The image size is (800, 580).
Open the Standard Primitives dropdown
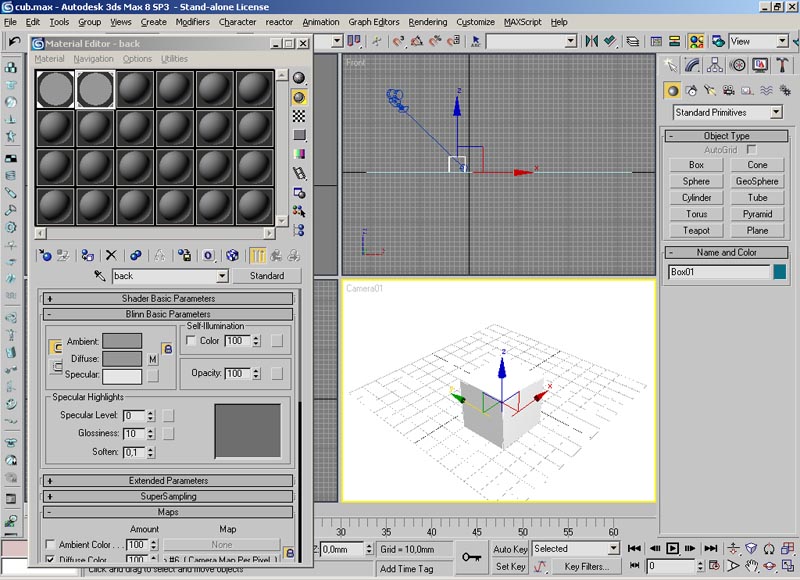pos(727,113)
